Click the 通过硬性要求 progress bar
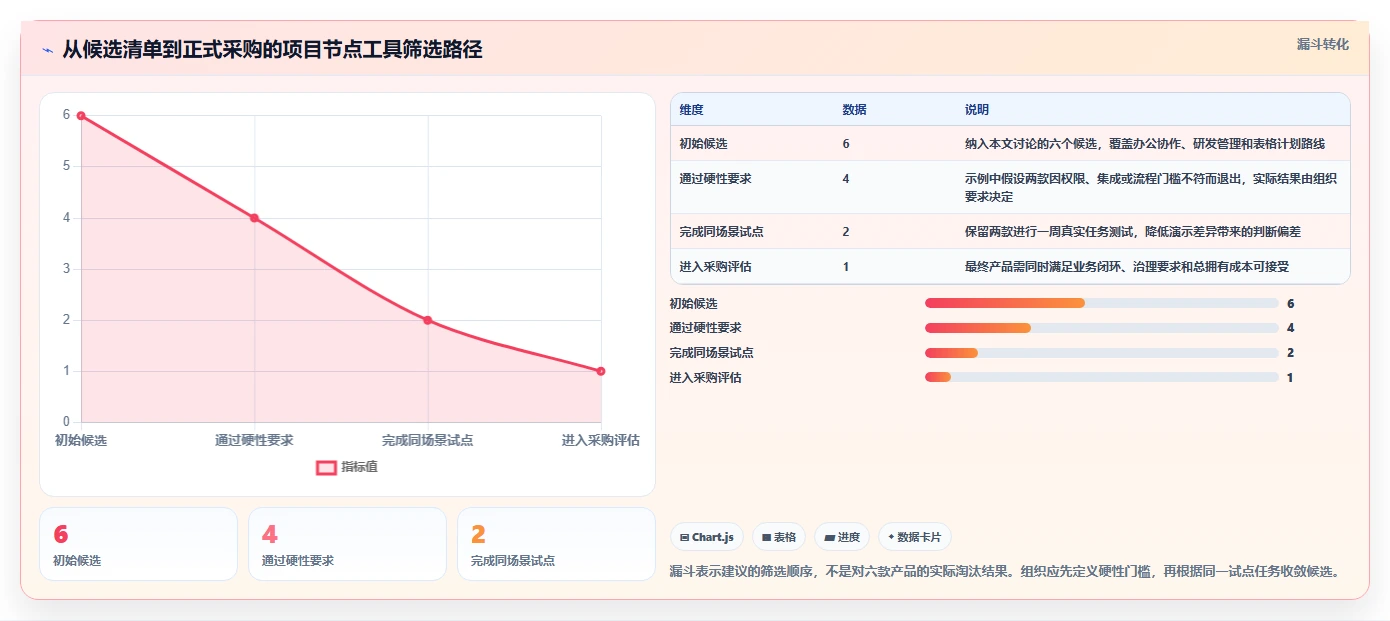The width and height of the screenshot is (1390, 621). click(x=1102, y=328)
